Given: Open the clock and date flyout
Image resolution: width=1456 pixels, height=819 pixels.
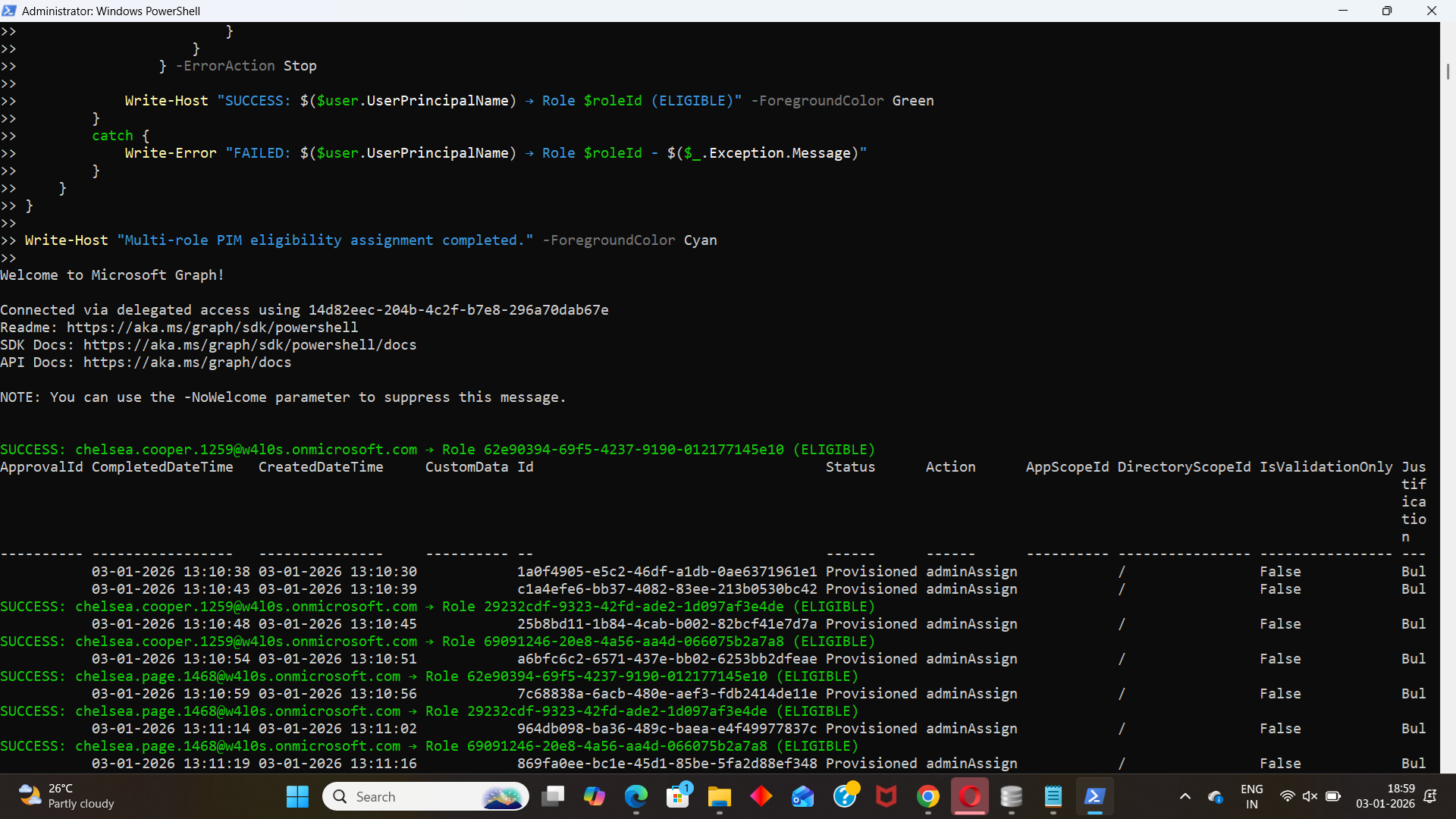Looking at the screenshot, I should click(x=1385, y=796).
